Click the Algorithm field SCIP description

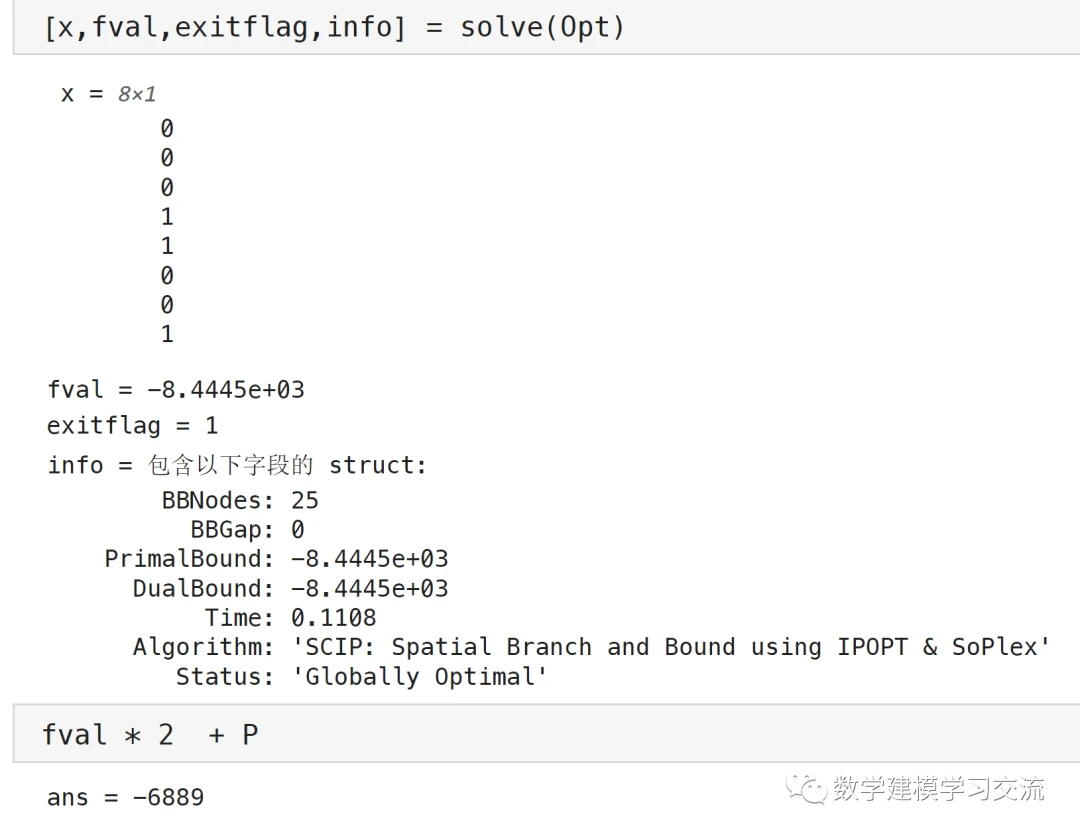pos(670,647)
